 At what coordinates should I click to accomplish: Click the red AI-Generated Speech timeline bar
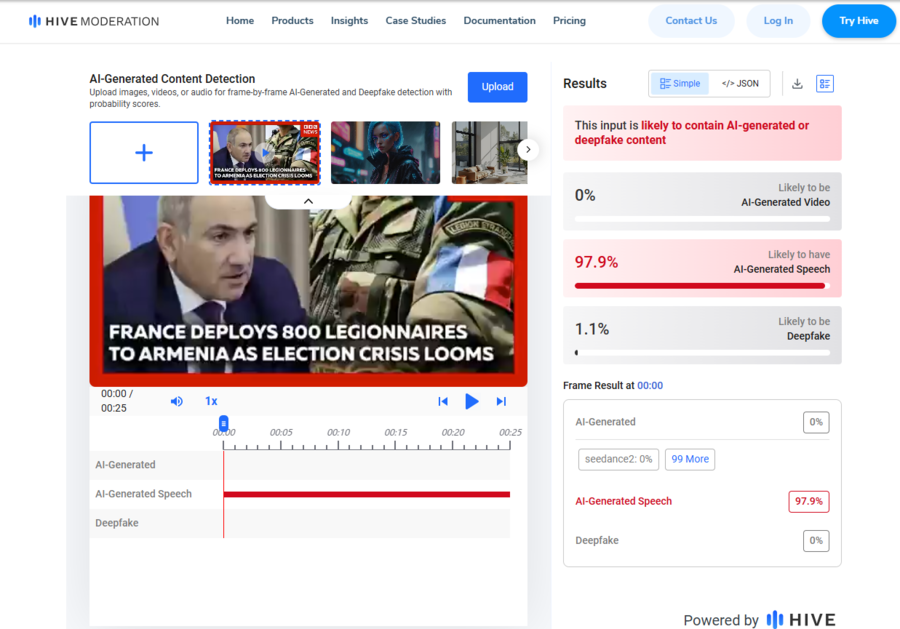367,494
